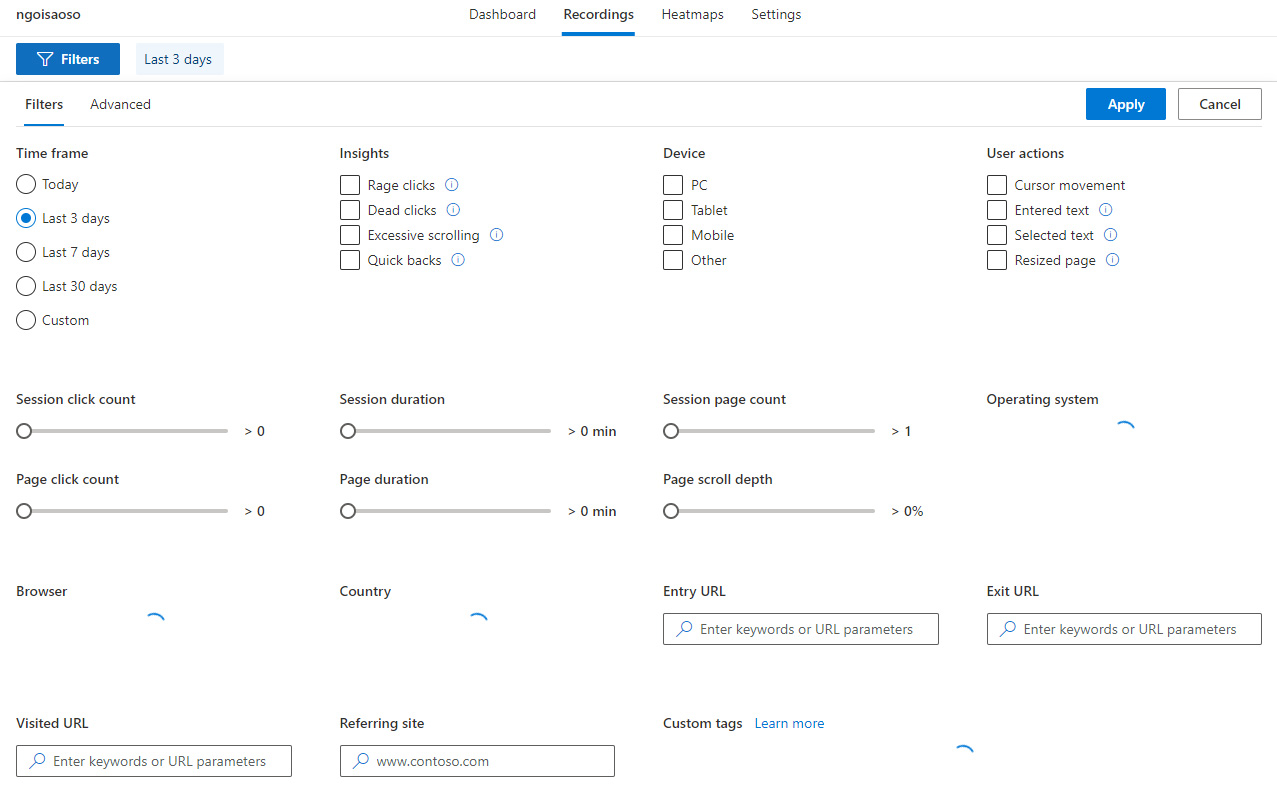Click the Last 3 days filter chip
Viewport: 1277px width, 804px height.
point(179,59)
